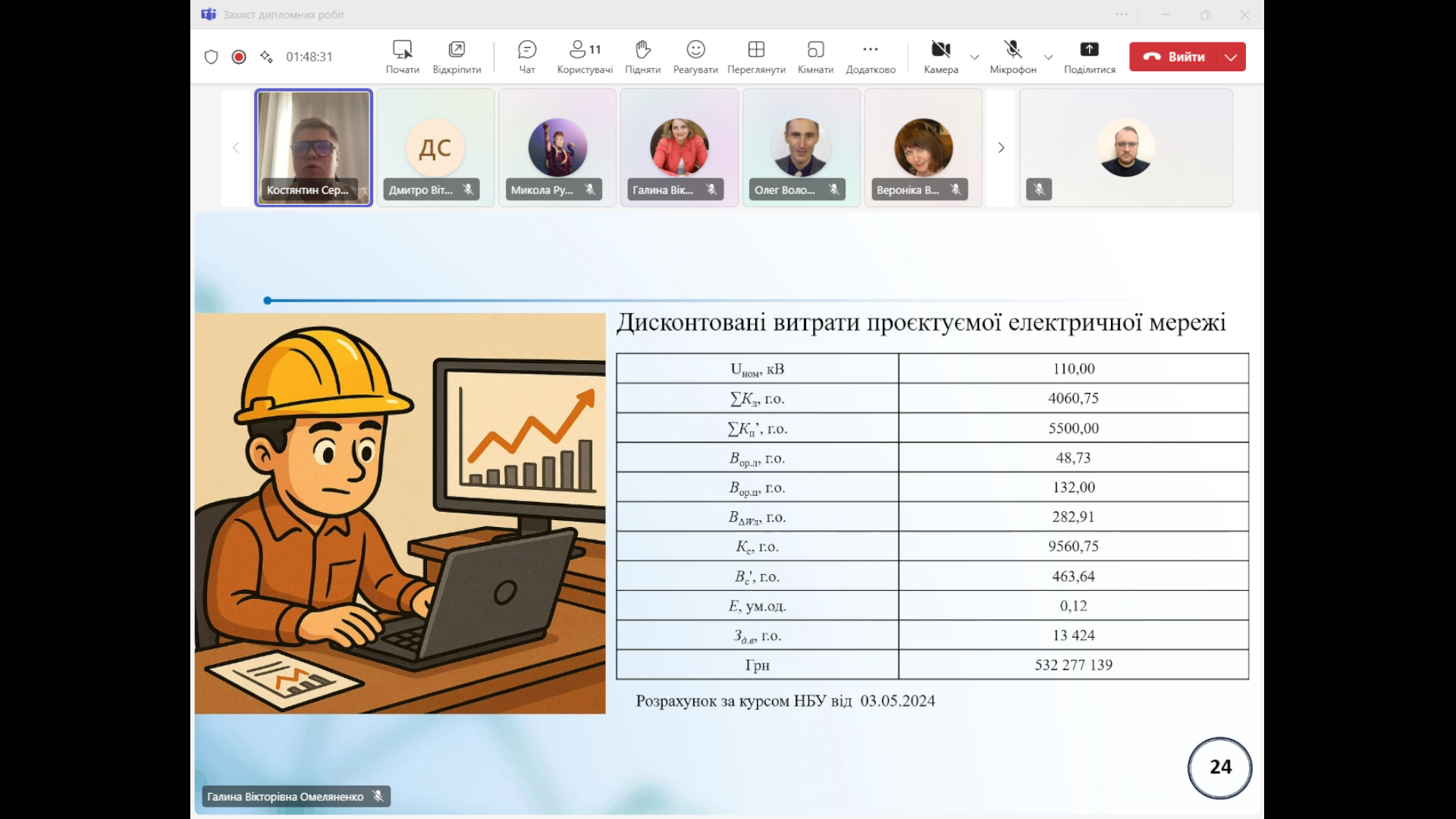Show next participants with right arrow
This screenshot has height=819, width=1456.
(1001, 148)
